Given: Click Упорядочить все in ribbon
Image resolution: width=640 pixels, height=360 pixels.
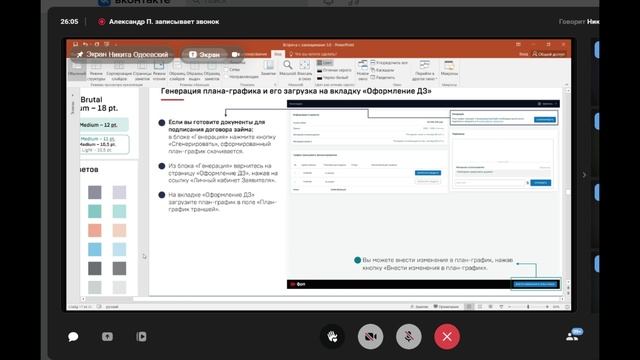Looking at the screenshot, I should [x=389, y=63].
